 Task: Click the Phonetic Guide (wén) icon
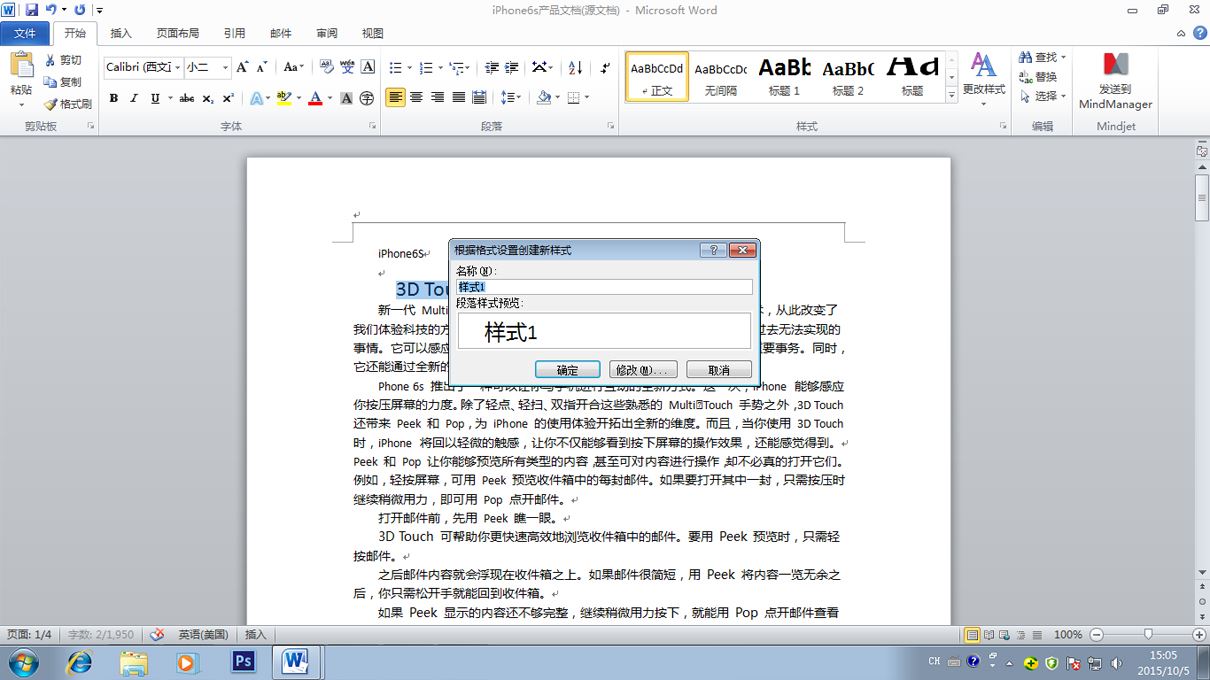347,67
